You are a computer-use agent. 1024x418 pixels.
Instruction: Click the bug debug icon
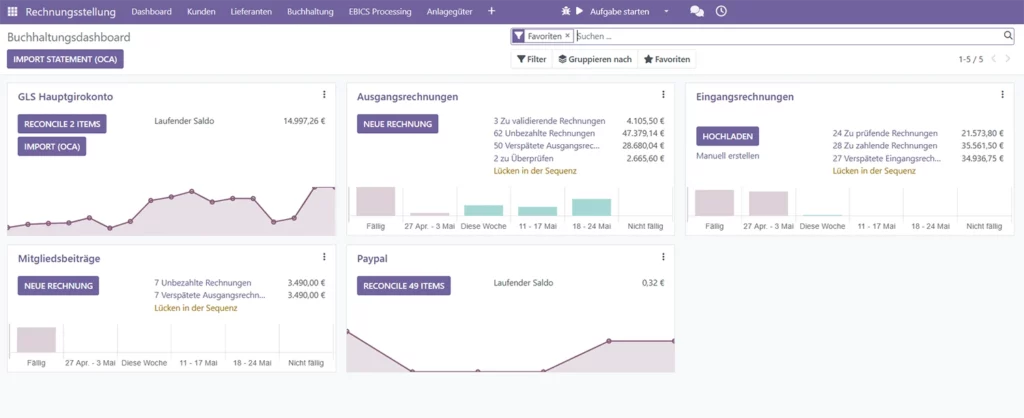pos(566,11)
